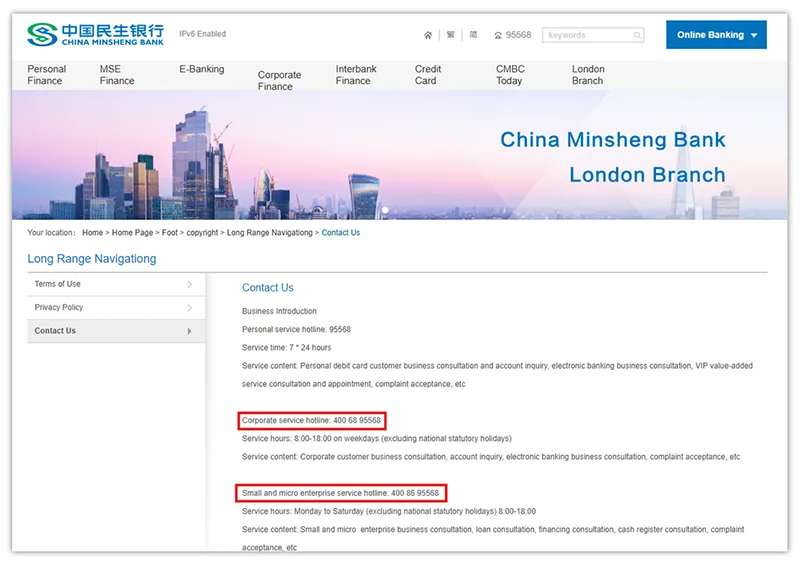800x565 pixels.
Task: Click the telephone icon beside 95568
Action: coord(498,35)
